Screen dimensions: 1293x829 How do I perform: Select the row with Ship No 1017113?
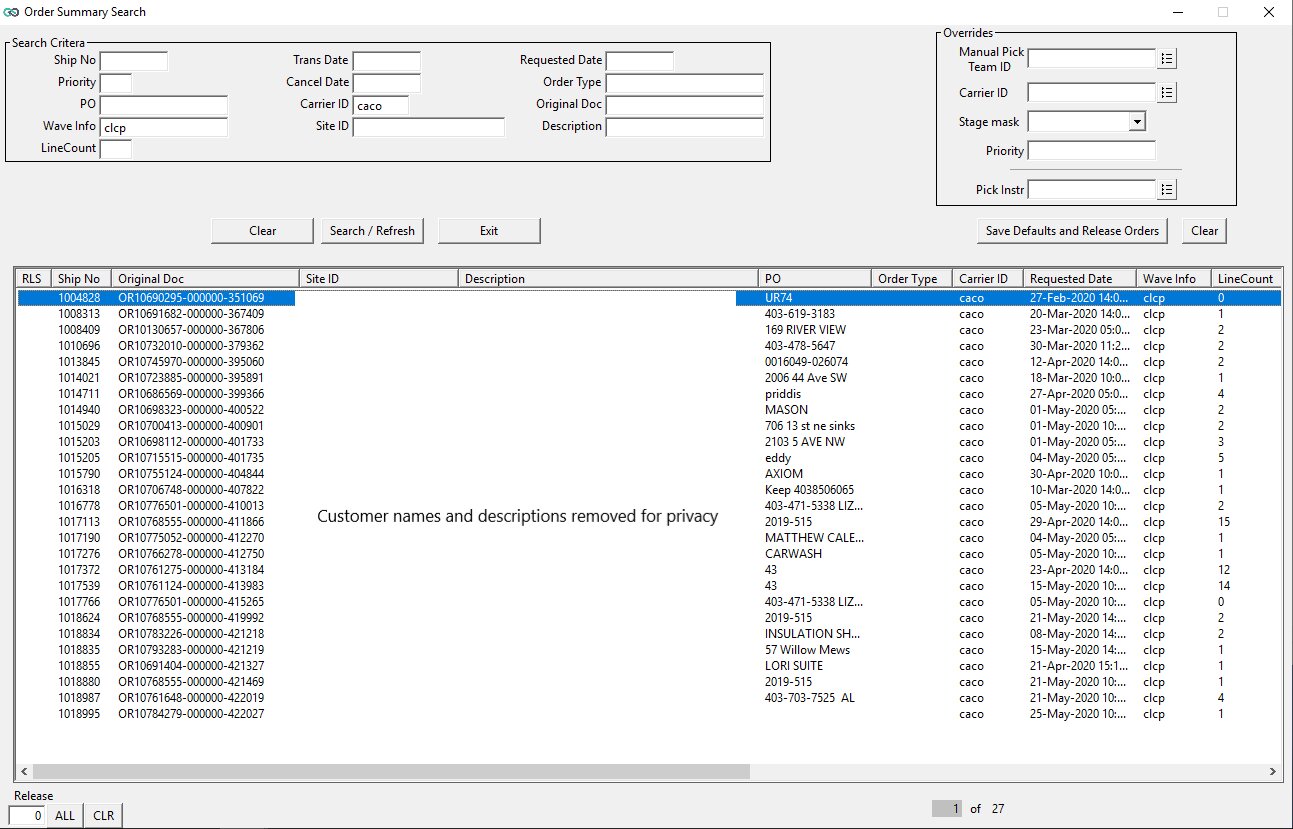[x=80, y=522]
